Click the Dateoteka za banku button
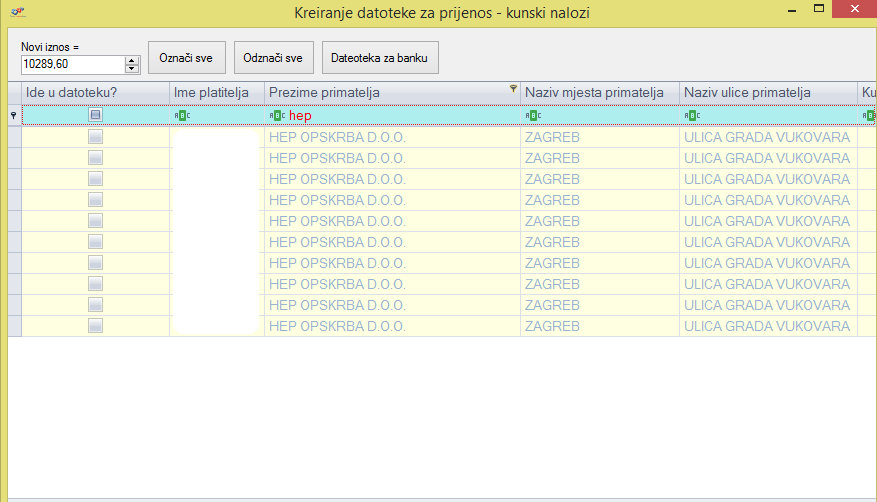The width and height of the screenshot is (877, 502). tap(380, 58)
